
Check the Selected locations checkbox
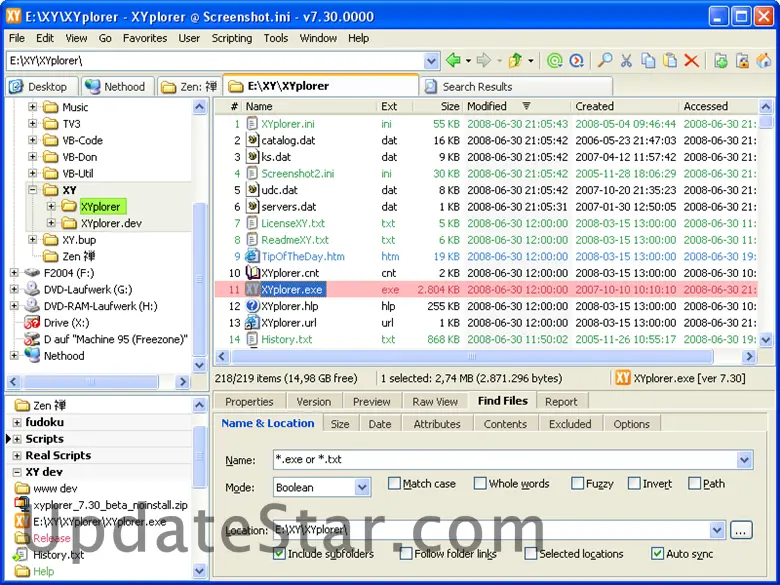(x=531, y=553)
